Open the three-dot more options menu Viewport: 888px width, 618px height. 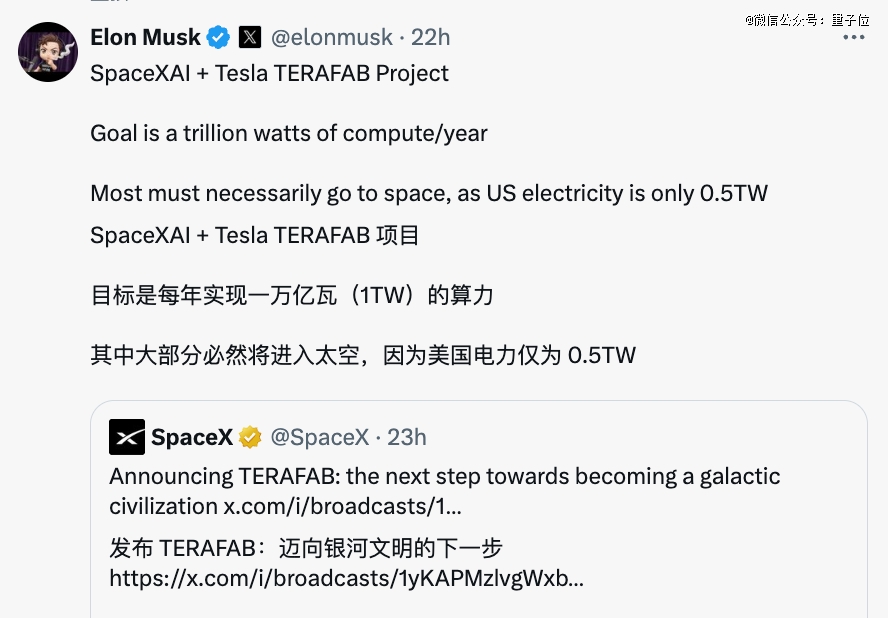click(x=853, y=37)
